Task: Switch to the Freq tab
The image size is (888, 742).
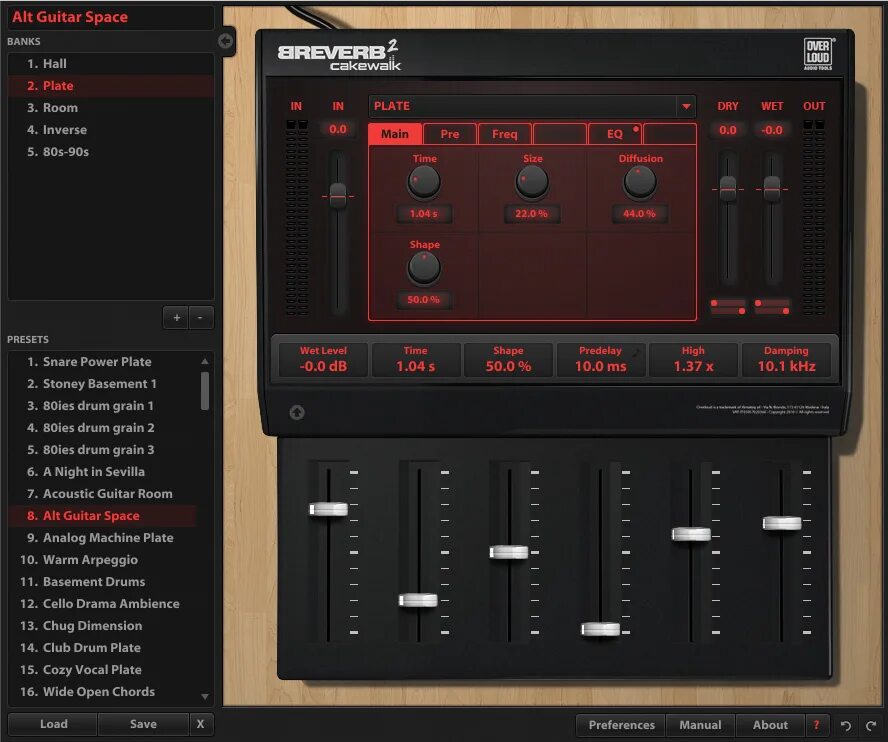Action: pyautogui.click(x=504, y=134)
